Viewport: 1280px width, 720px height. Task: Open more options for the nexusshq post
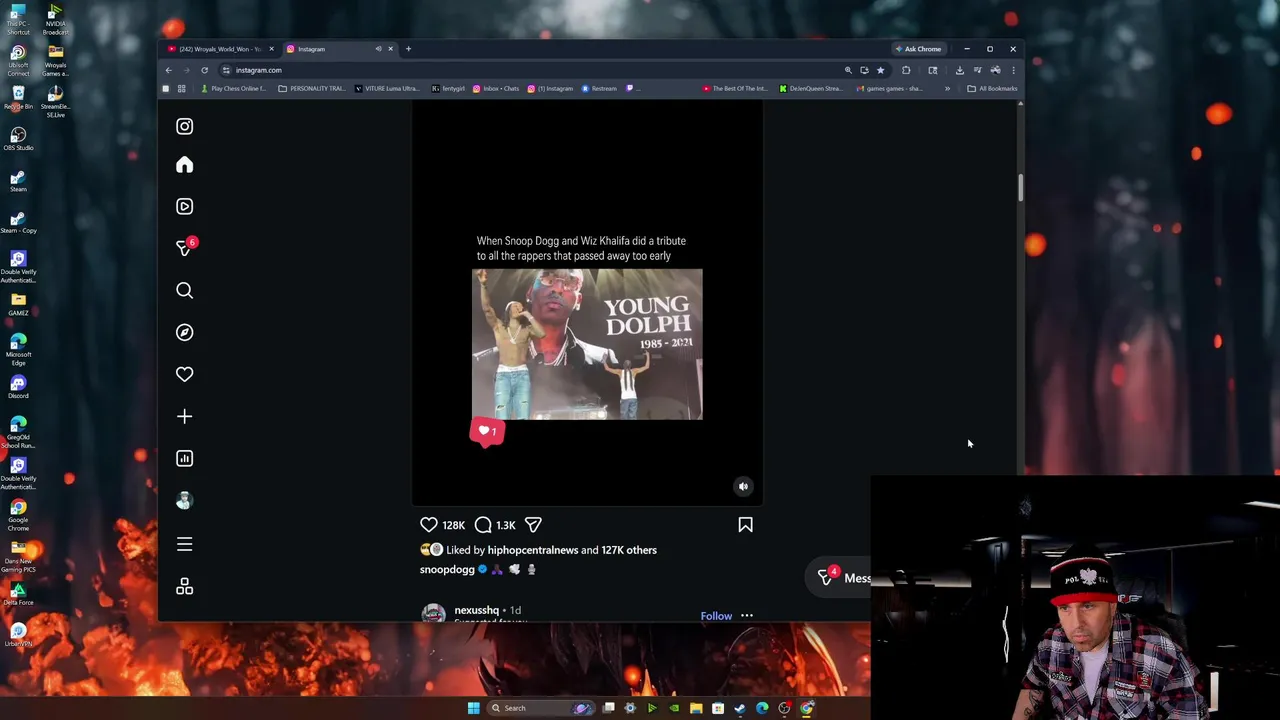(747, 616)
